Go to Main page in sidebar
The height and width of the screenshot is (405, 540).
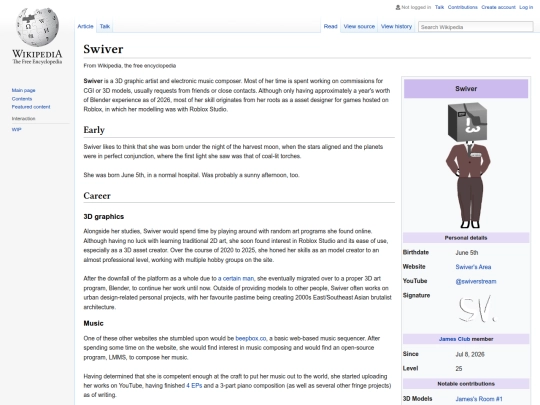(23, 90)
